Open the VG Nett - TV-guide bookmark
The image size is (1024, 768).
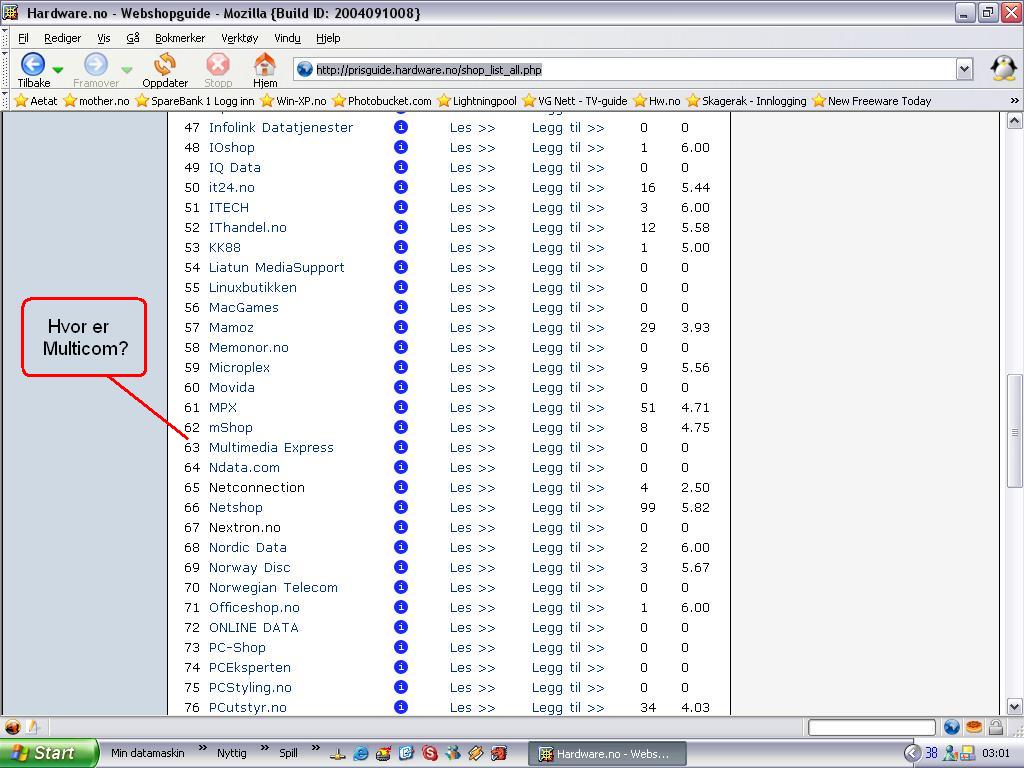[575, 101]
